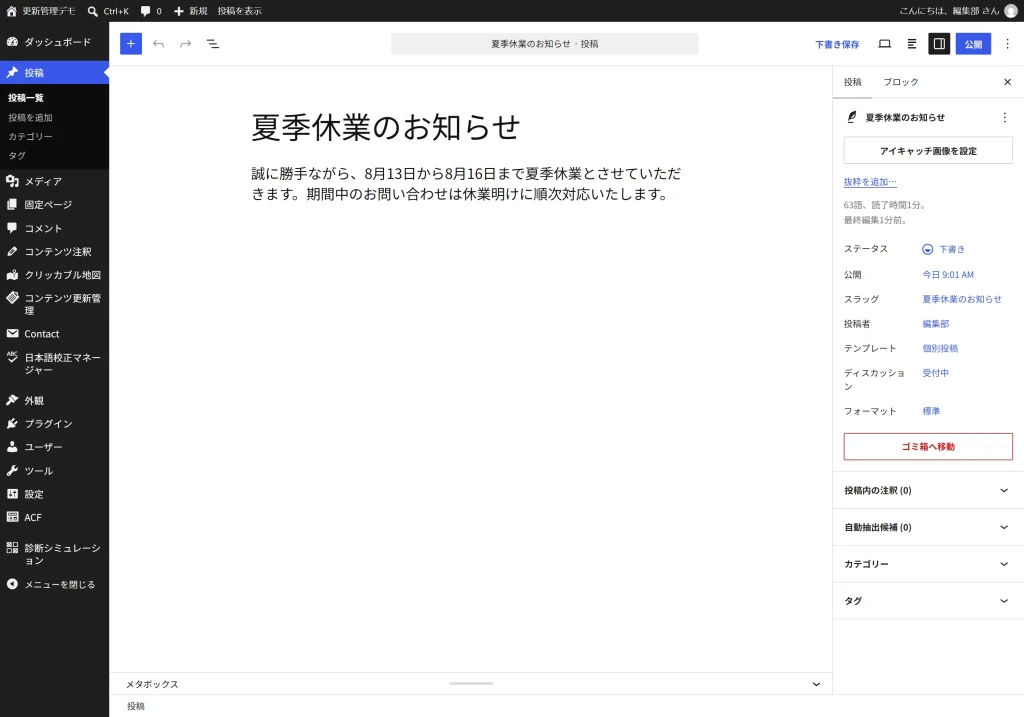The image size is (1024, 717).
Task: Click 下書き保存 button
Action: [x=837, y=44]
